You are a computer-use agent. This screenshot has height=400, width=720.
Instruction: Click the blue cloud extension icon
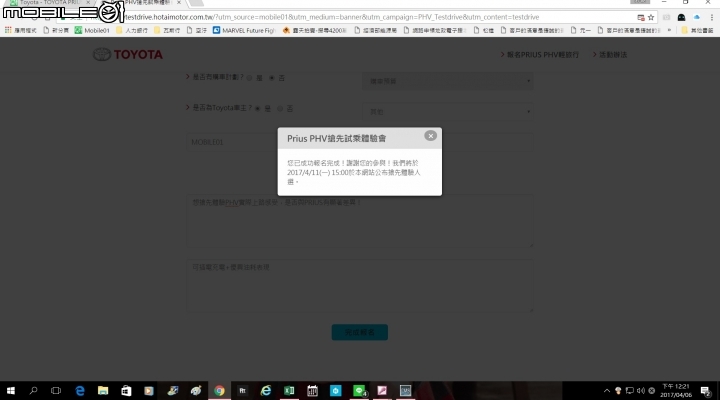click(x=697, y=17)
